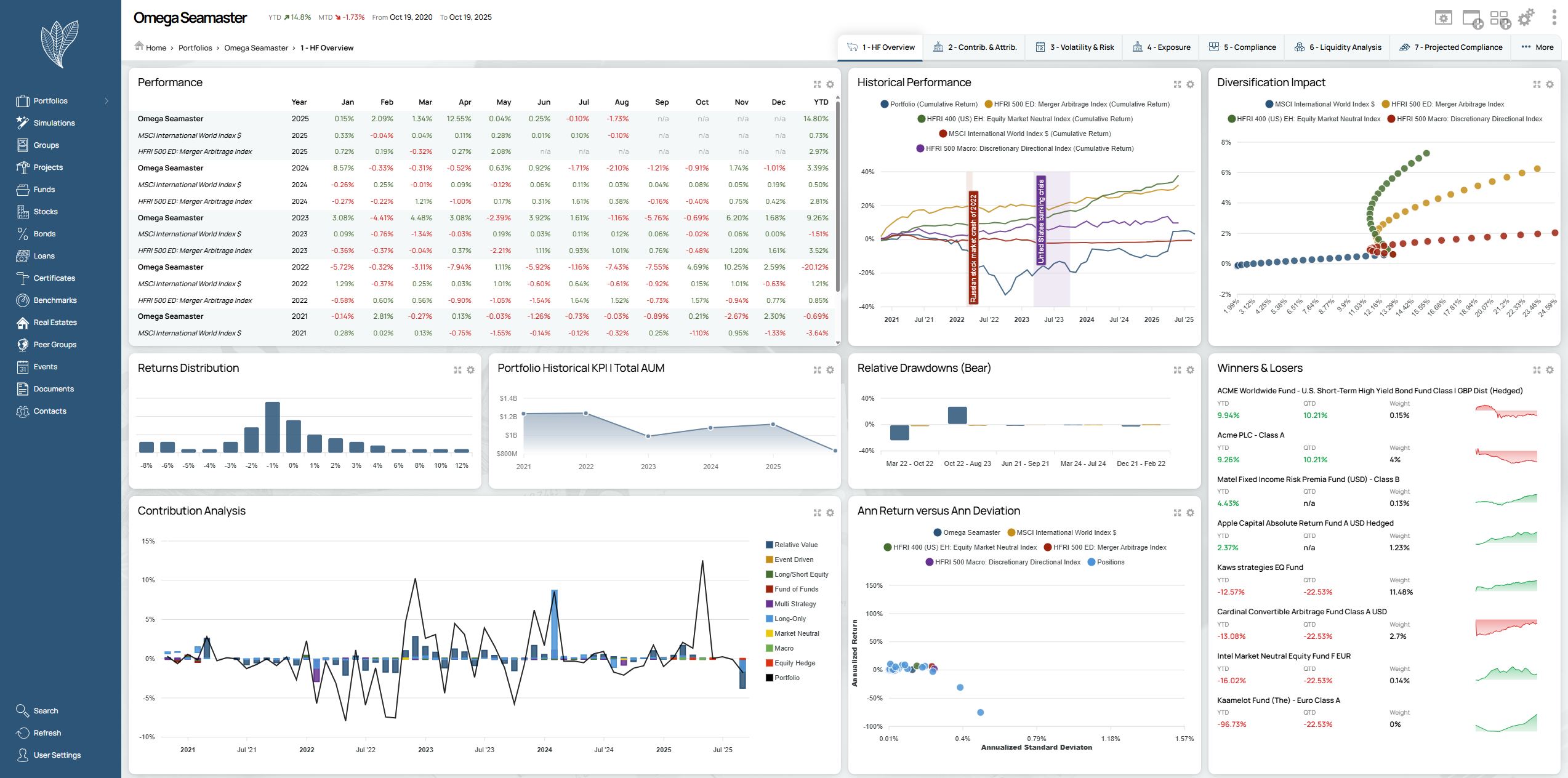Open the Simulations sidebar icon
This screenshot has height=778, width=1568.
coord(23,123)
